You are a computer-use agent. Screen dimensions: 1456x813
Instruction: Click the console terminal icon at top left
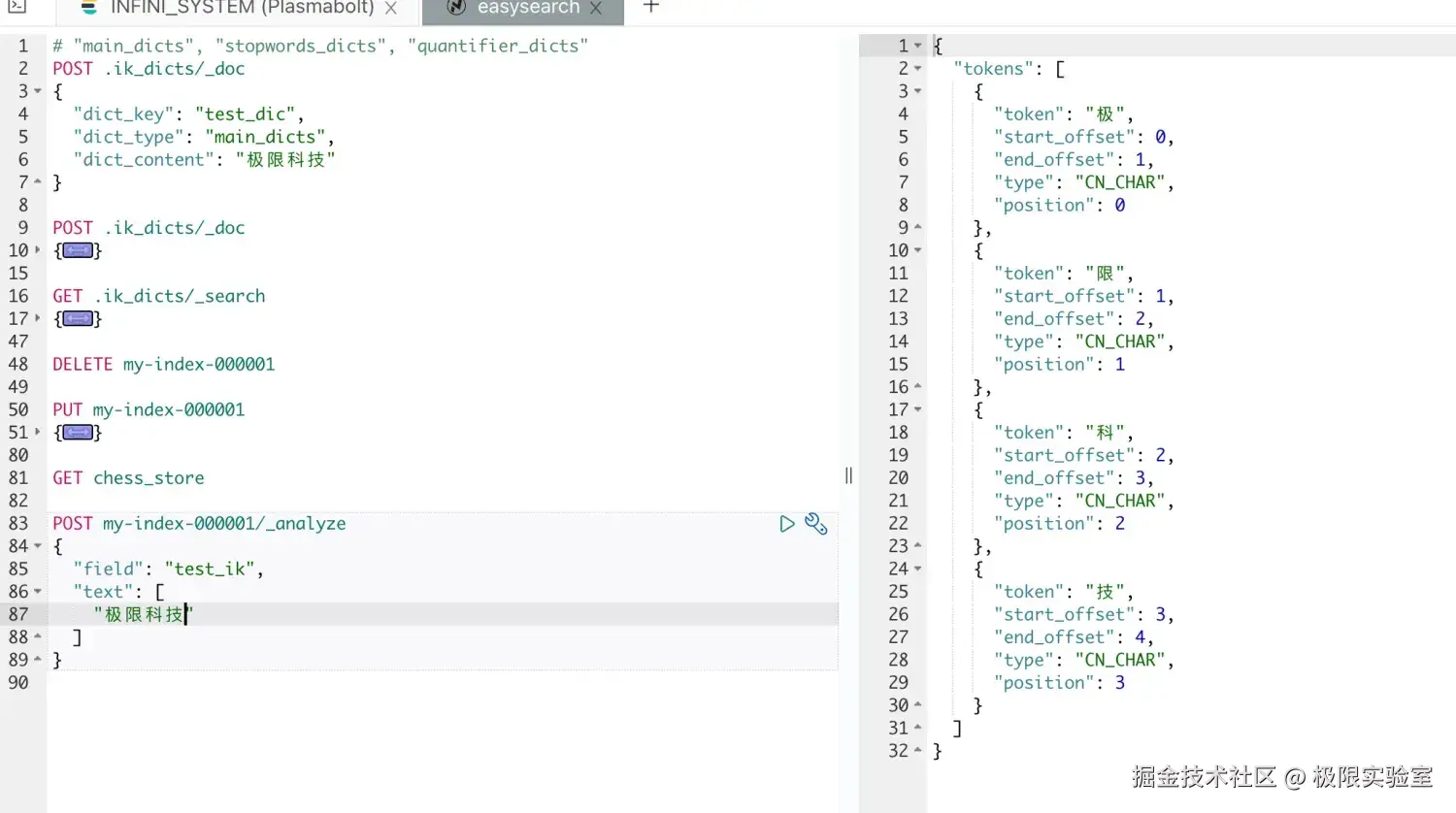pyautogui.click(x=17, y=7)
